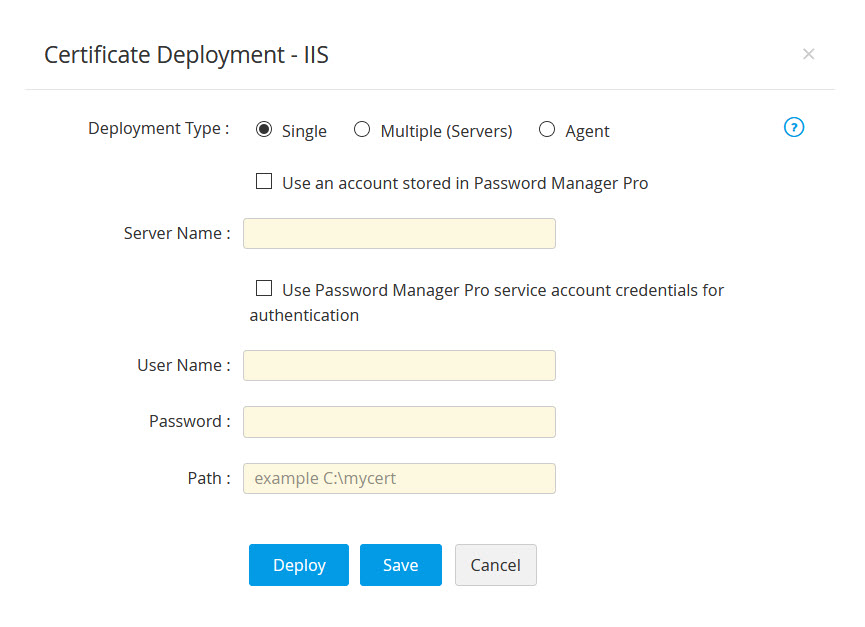This screenshot has height=627, width=865.
Task: Click the "Certificate Deployment - IIS" dialog title
Action: (186, 55)
